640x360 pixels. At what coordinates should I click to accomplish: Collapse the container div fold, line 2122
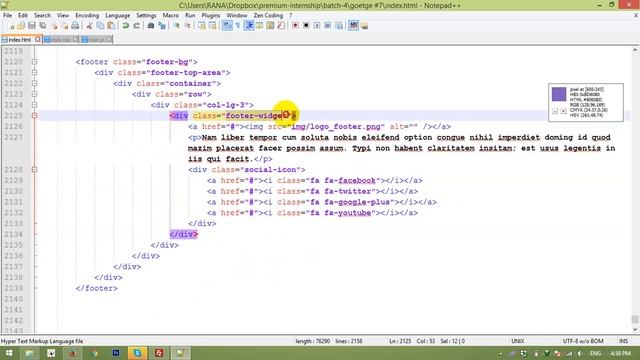pos(34,83)
